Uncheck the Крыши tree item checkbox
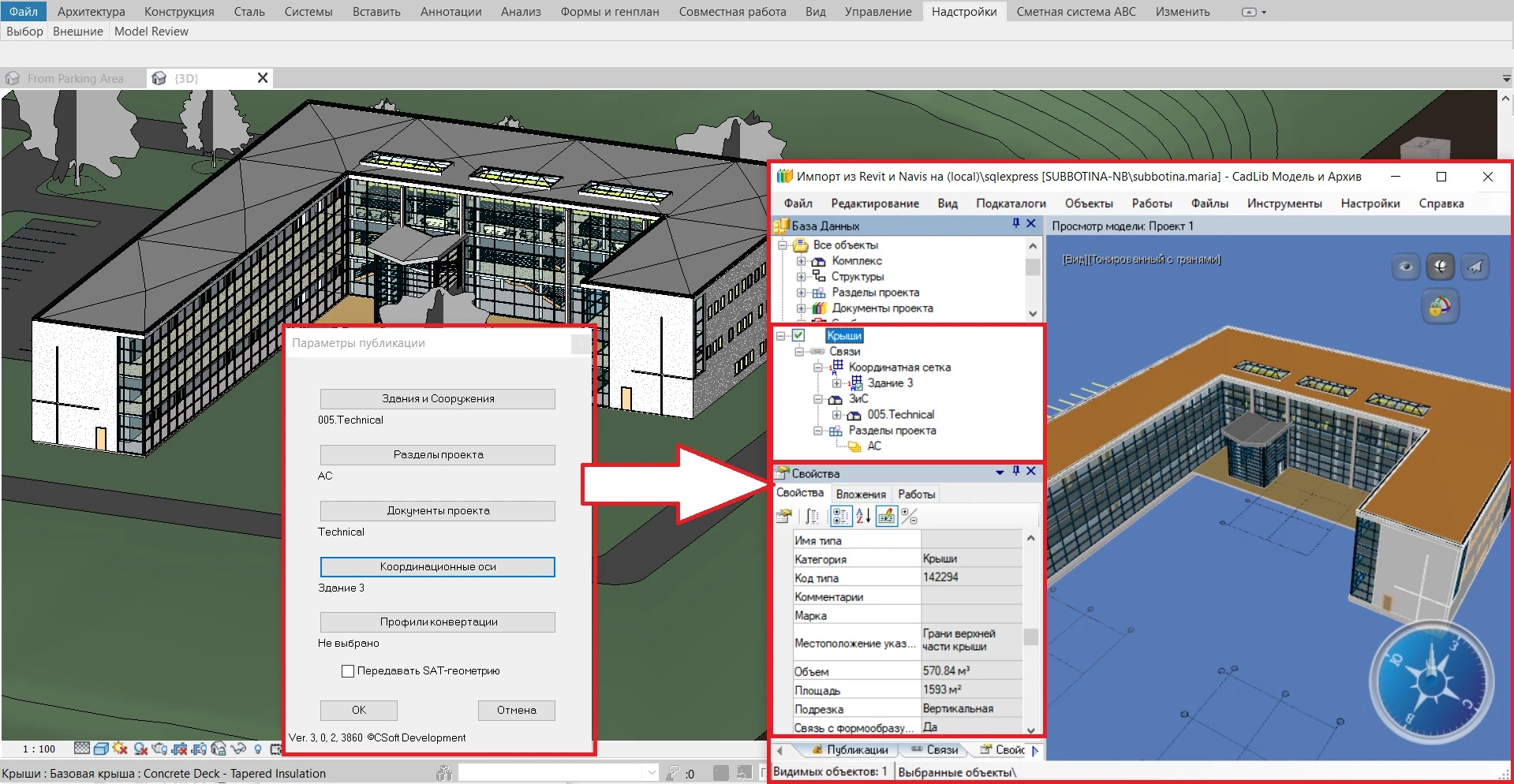 (798, 336)
